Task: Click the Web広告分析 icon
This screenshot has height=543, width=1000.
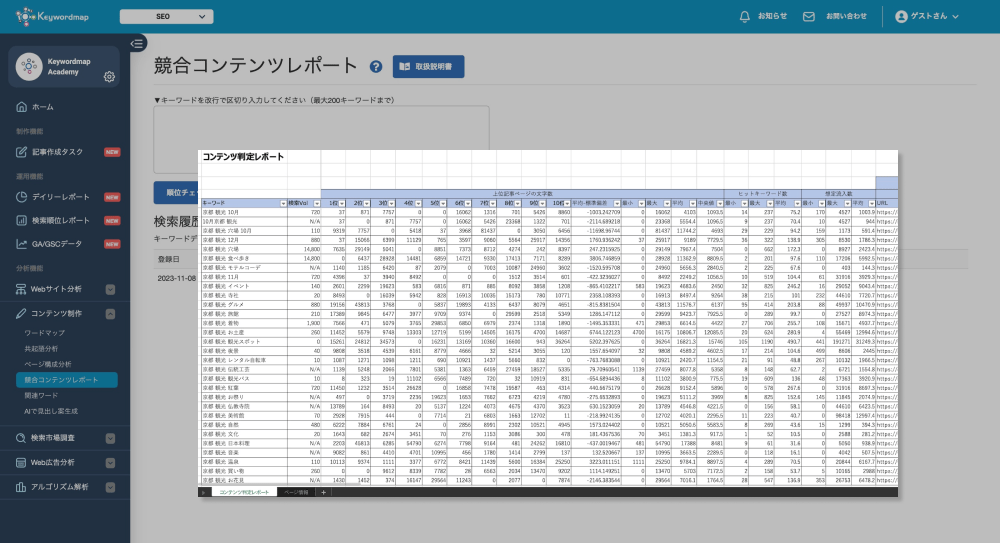Action: tap(22, 463)
